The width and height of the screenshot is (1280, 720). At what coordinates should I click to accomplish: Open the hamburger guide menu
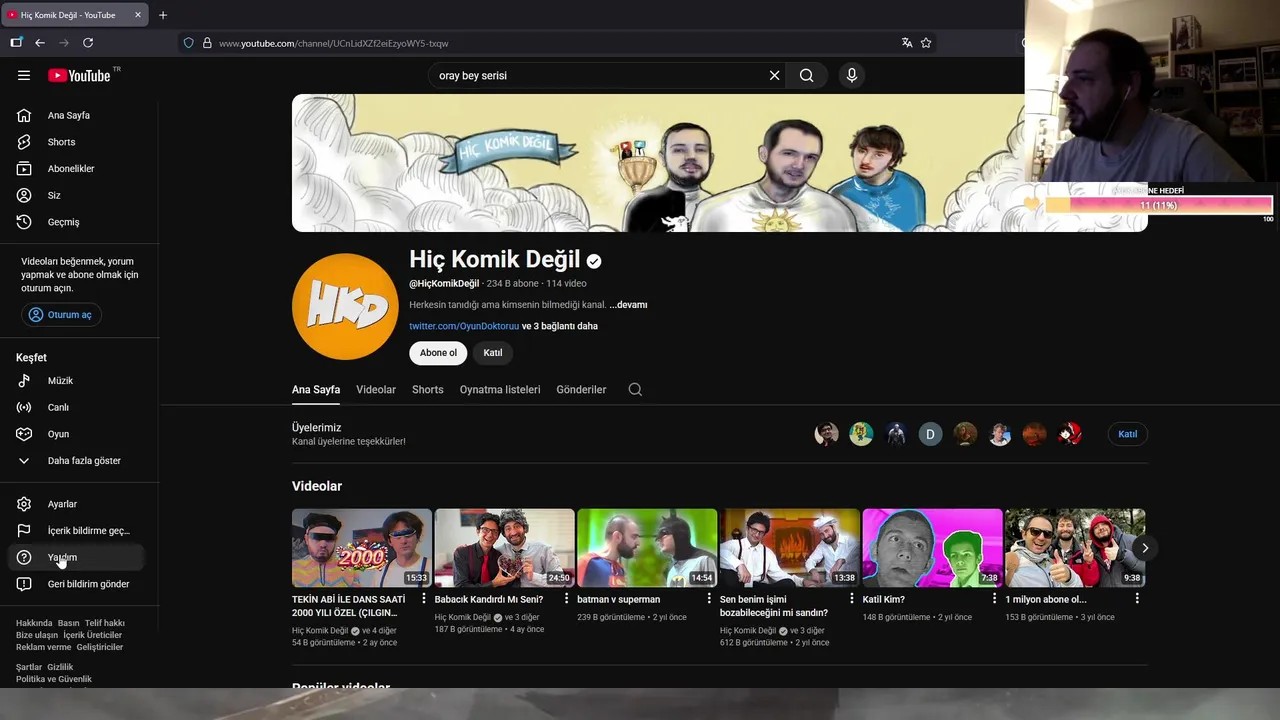pyautogui.click(x=24, y=75)
